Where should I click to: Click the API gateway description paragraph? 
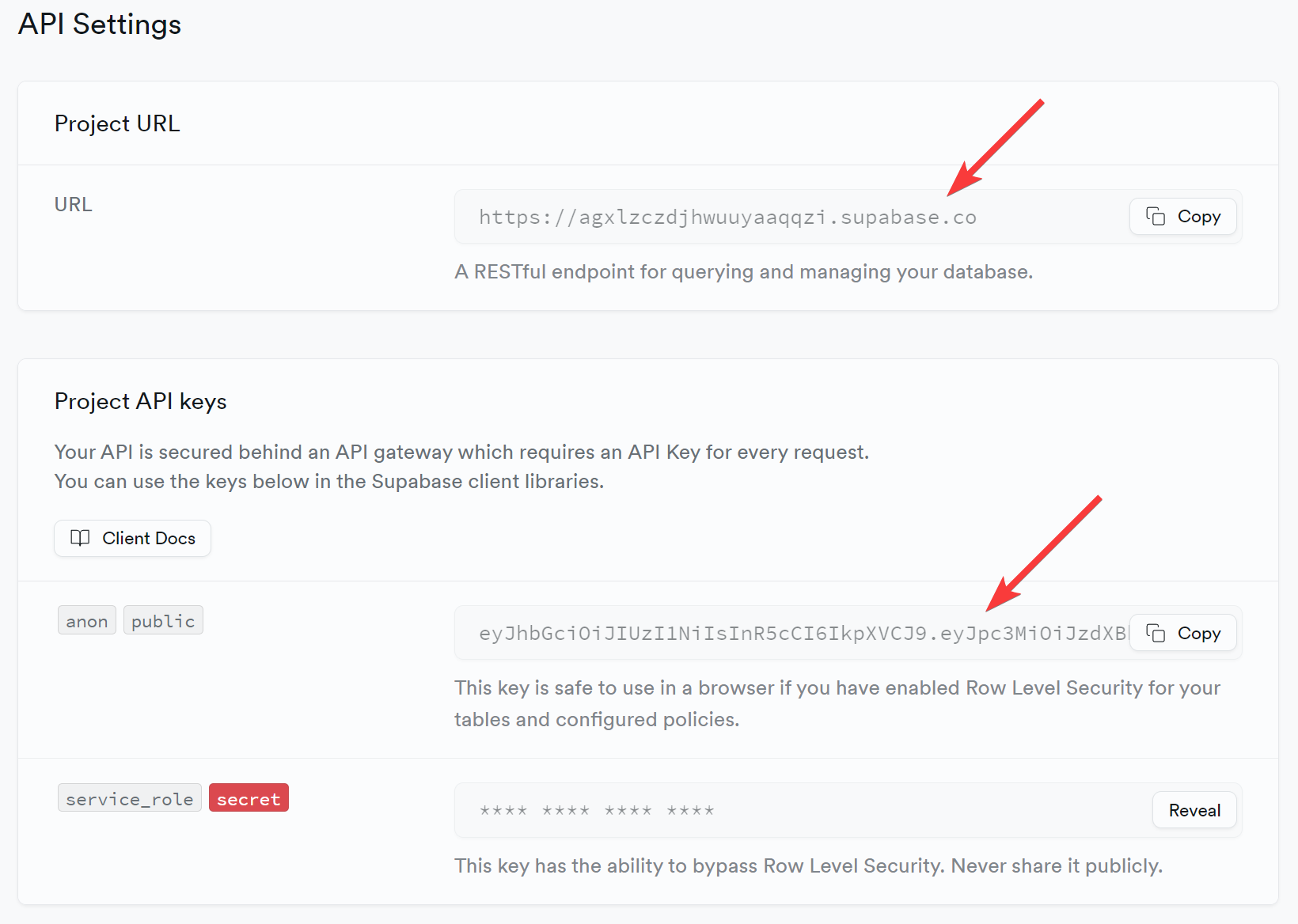tap(461, 467)
